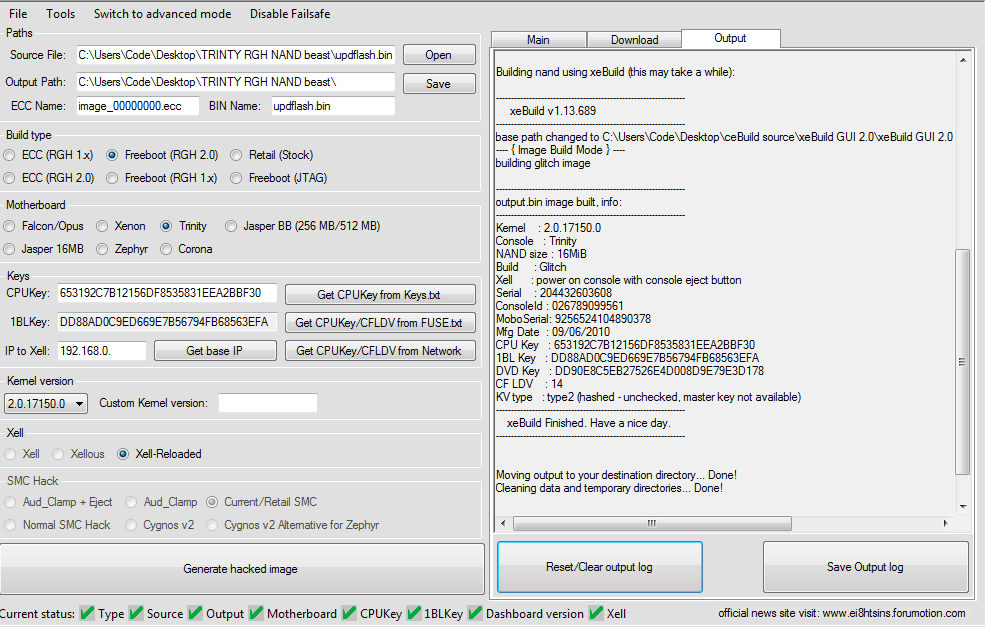
Task: Click 'xeBuild Finished. Have a nice day.' line
Action: coord(589,423)
